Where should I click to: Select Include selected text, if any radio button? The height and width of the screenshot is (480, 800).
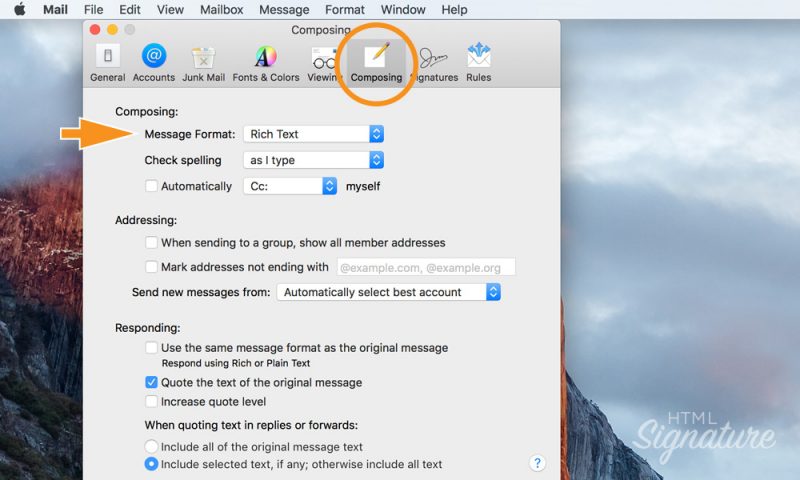click(151, 464)
